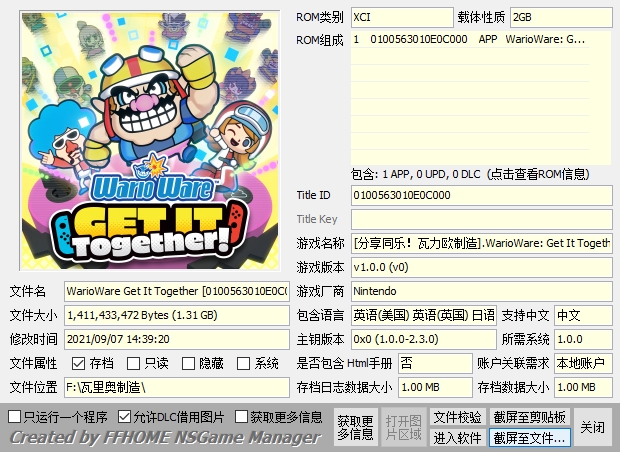
Task: Click the 文件校验 button
Action: [457, 416]
